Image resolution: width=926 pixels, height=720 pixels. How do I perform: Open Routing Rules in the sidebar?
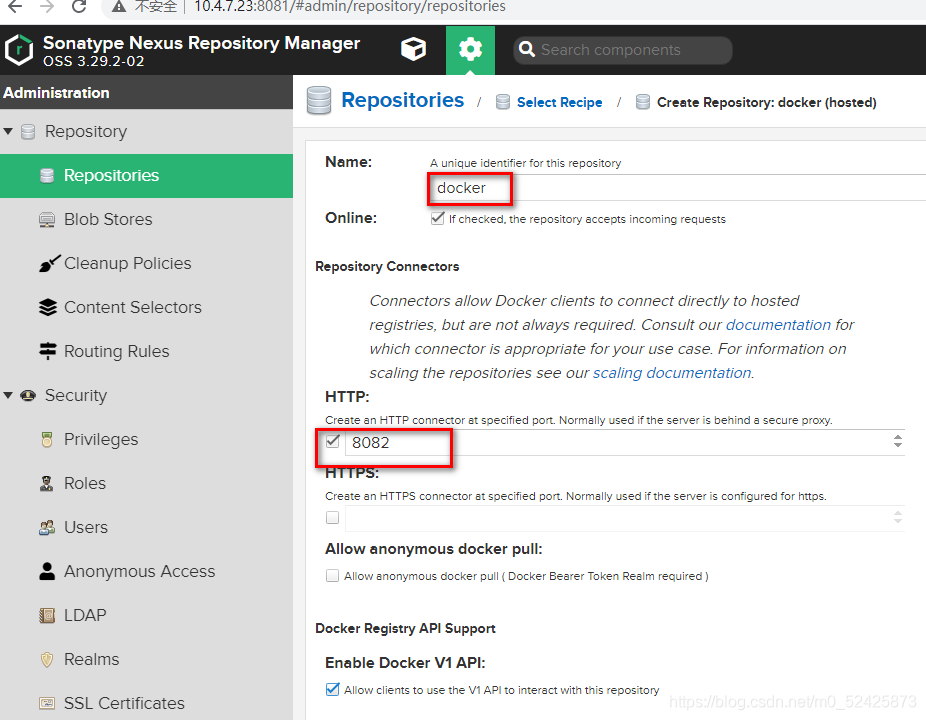146,351
